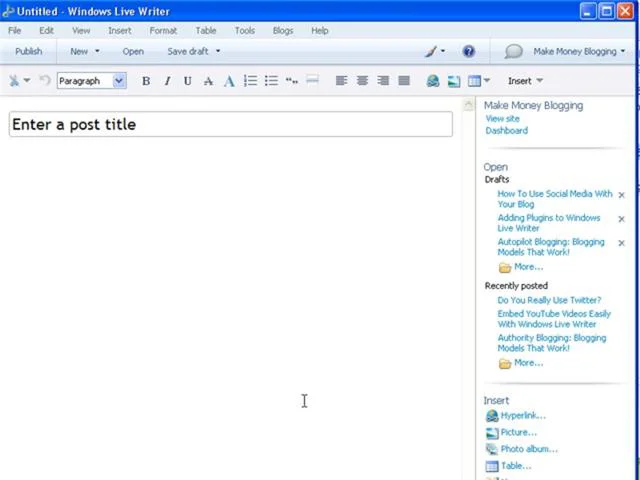This screenshot has height=480, width=640.
Task: Expand the Save draft dropdown arrow
Action: (x=218, y=51)
